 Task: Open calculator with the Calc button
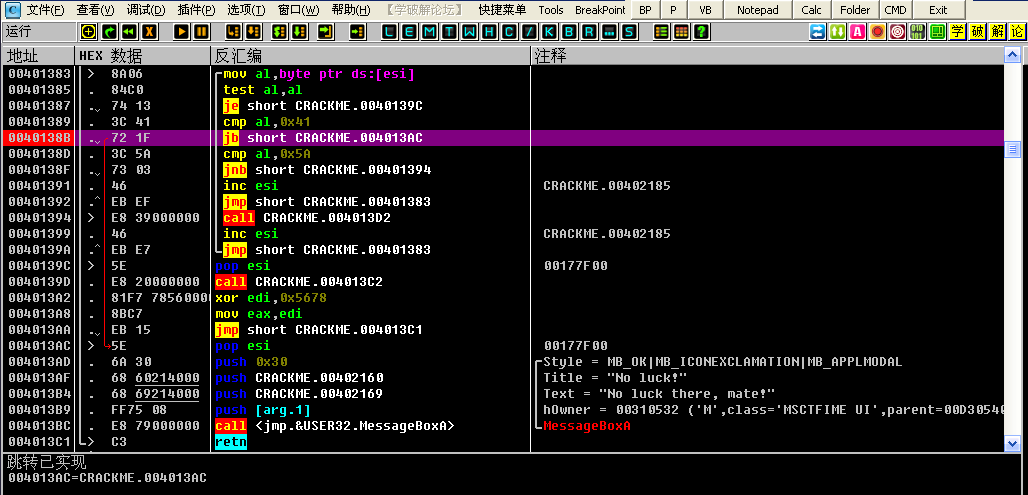point(812,10)
